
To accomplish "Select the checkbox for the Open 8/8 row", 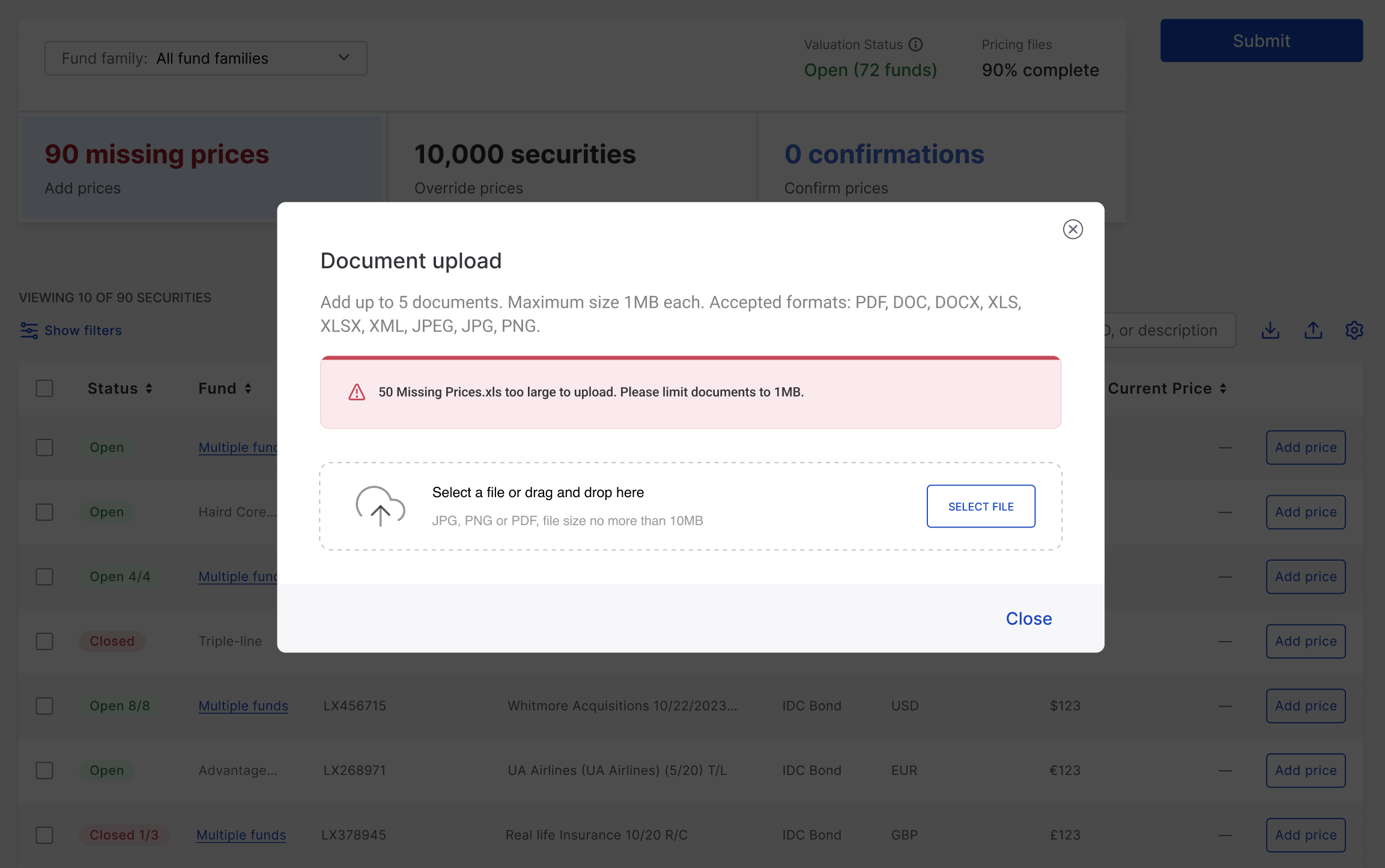I will click(x=44, y=706).
